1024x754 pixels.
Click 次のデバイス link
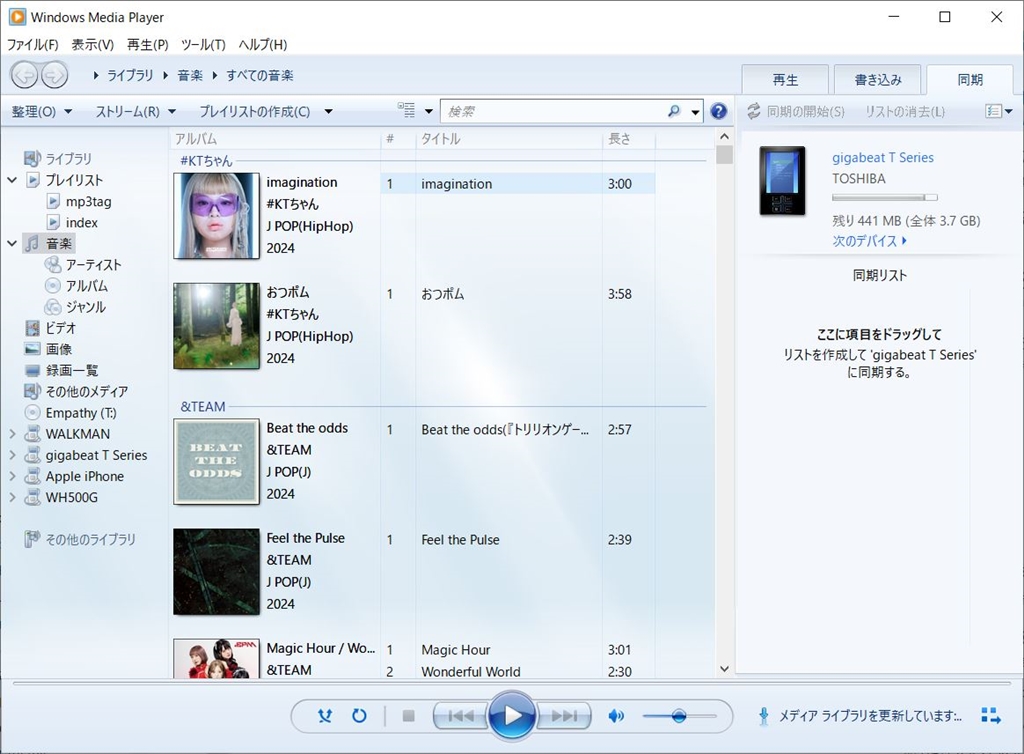point(869,241)
